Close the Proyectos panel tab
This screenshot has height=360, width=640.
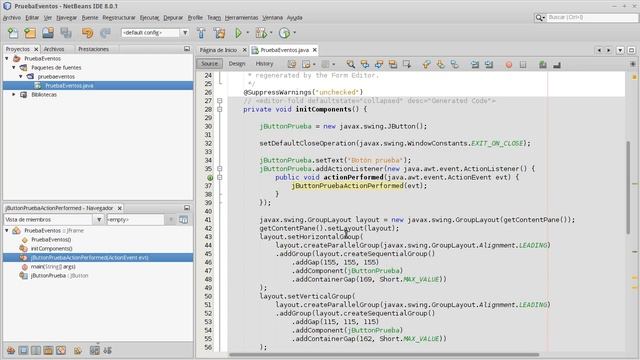pos(36,49)
